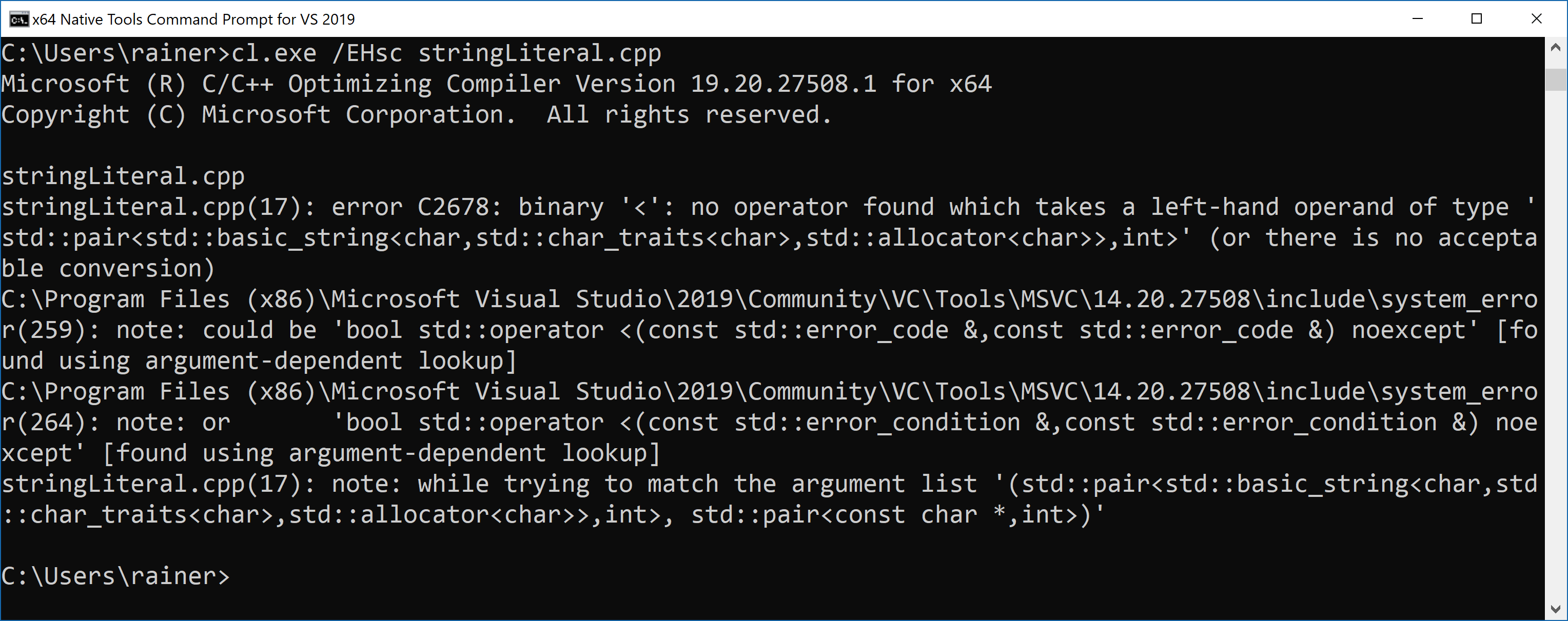Click the scrollbar thumb on the right edge
The image size is (1568, 621).
click(1556, 79)
